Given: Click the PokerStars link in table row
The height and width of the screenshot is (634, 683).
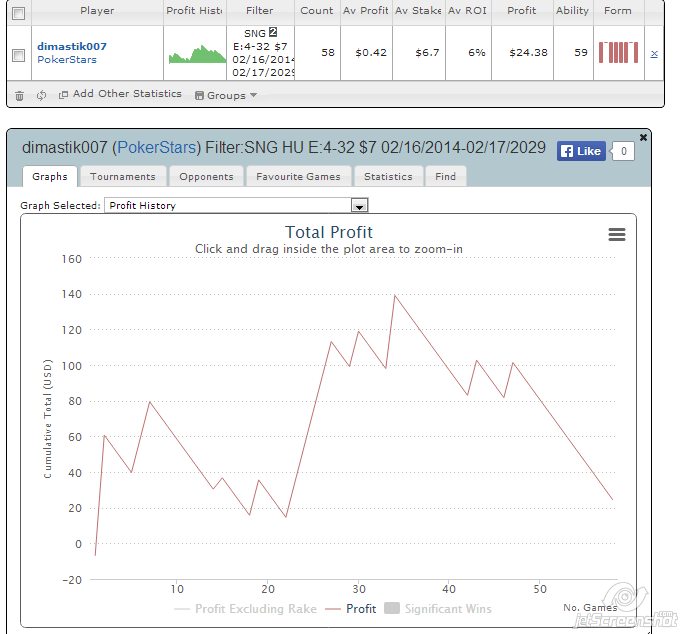Looking at the screenshot, I should 67,60.
